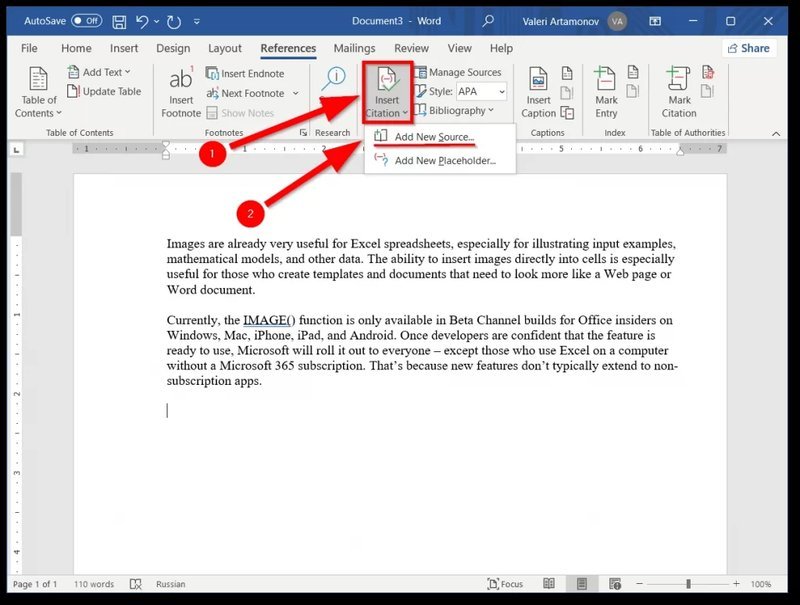The height and width of the screenshot is (605, 800).
Task: Click the Save disk icon
Action: [x=119, y=21]
